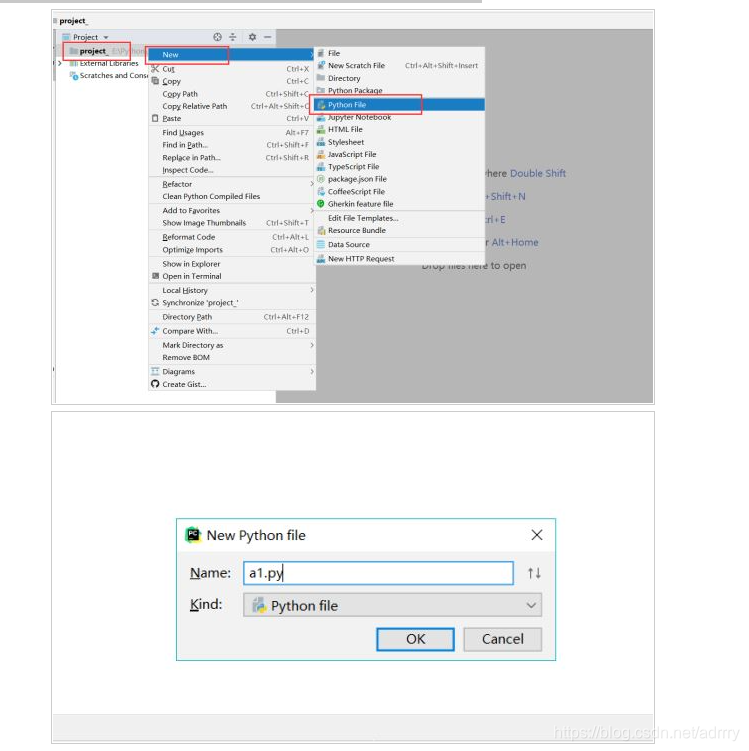The height and width of the screenshot is (751, 749).
Task: Select Gherkin feature file entry
Action: [399, 204]
